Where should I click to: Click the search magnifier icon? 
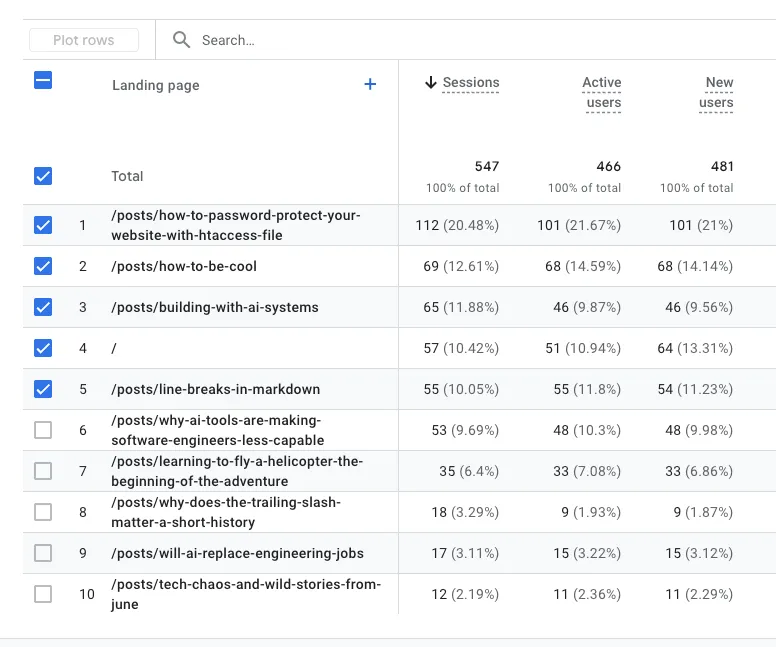coord(181,40)
